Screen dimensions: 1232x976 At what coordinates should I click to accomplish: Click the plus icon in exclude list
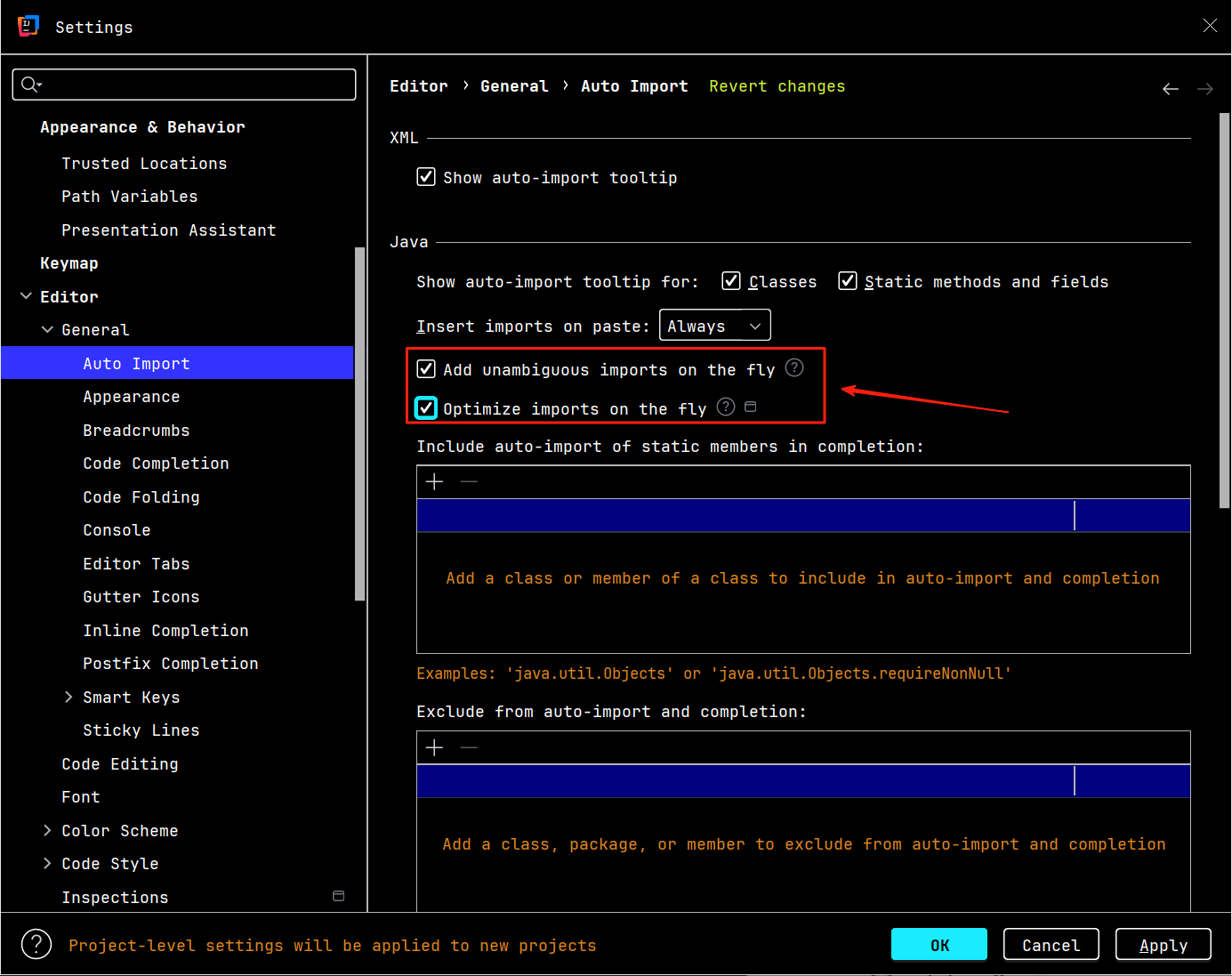click(x=434, y=747)
